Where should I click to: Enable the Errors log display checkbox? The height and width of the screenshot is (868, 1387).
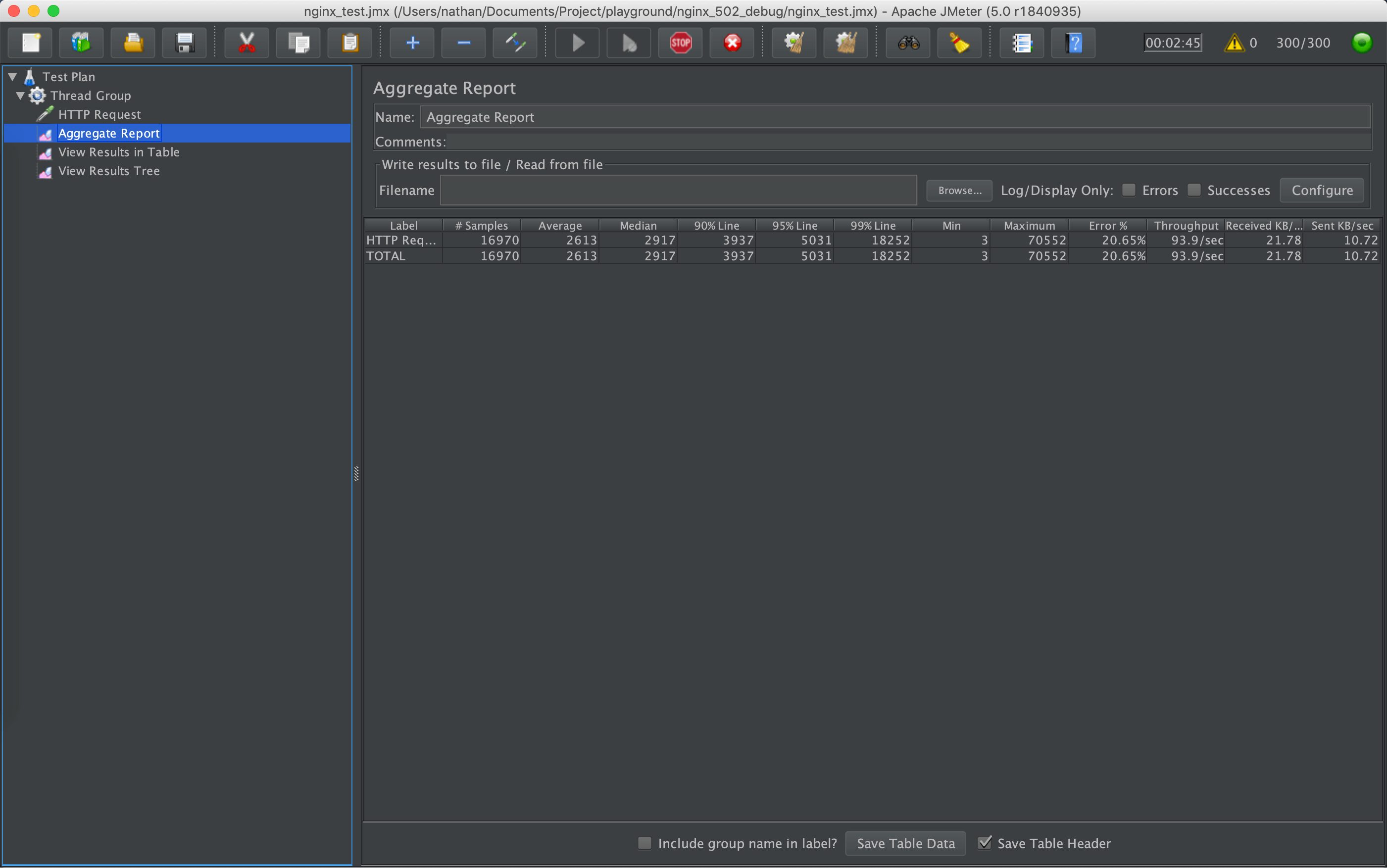click(x=1129, y=190)
